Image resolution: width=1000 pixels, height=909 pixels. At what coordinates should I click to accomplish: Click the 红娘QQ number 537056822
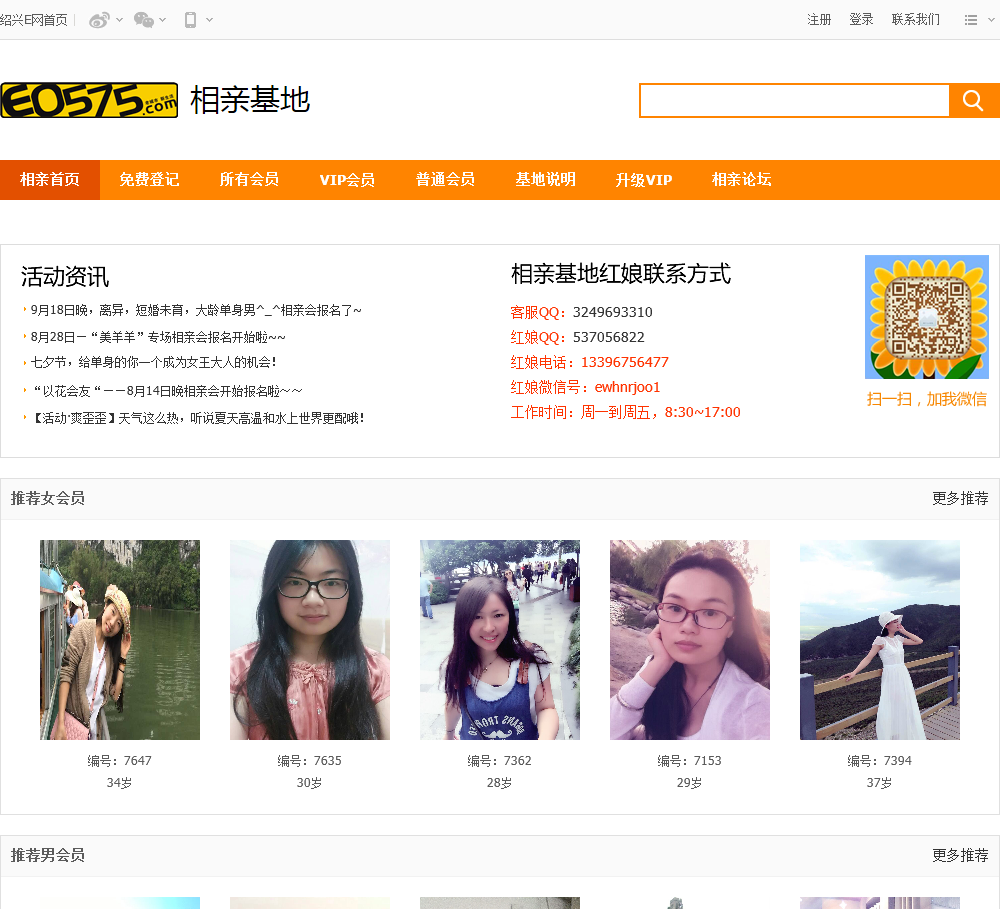(608, 337)
